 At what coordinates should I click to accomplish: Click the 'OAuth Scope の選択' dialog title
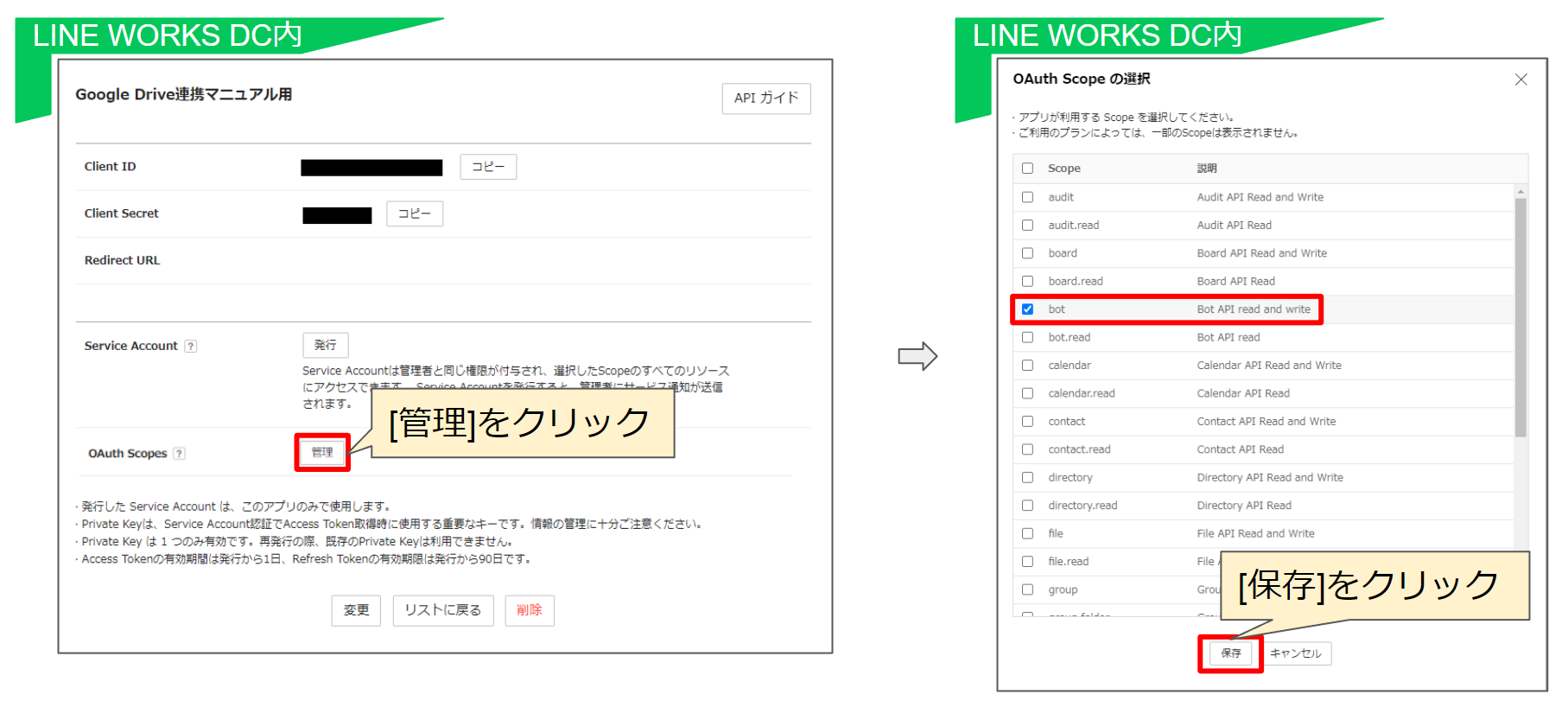click(1082, 79)
